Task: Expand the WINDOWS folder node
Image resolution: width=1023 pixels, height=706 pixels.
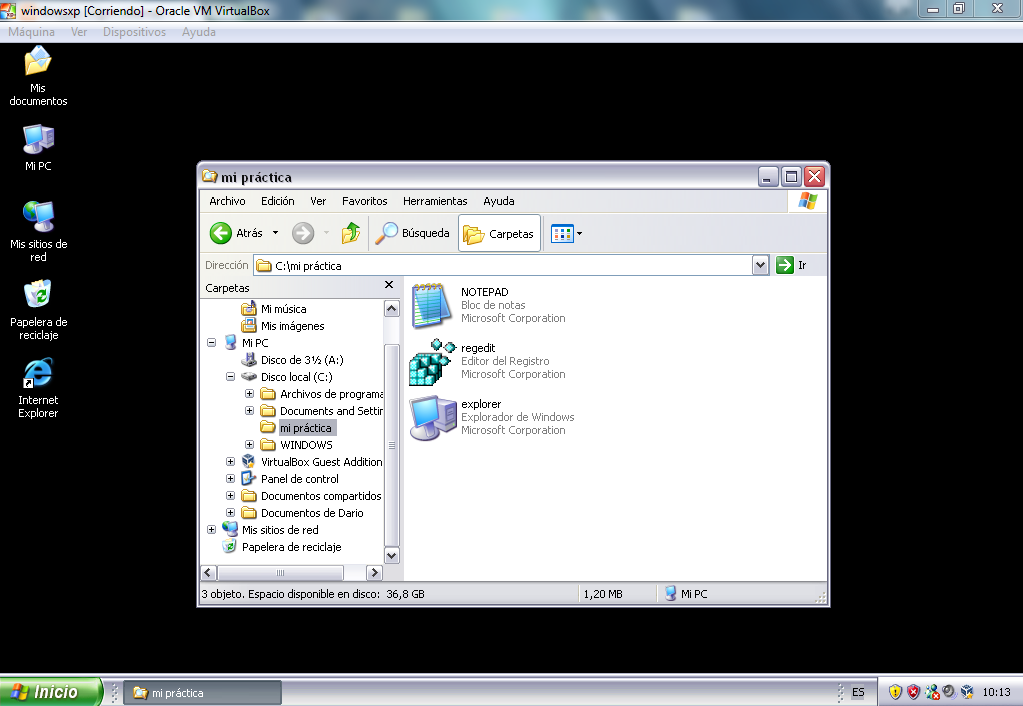Action: (249, 444)
